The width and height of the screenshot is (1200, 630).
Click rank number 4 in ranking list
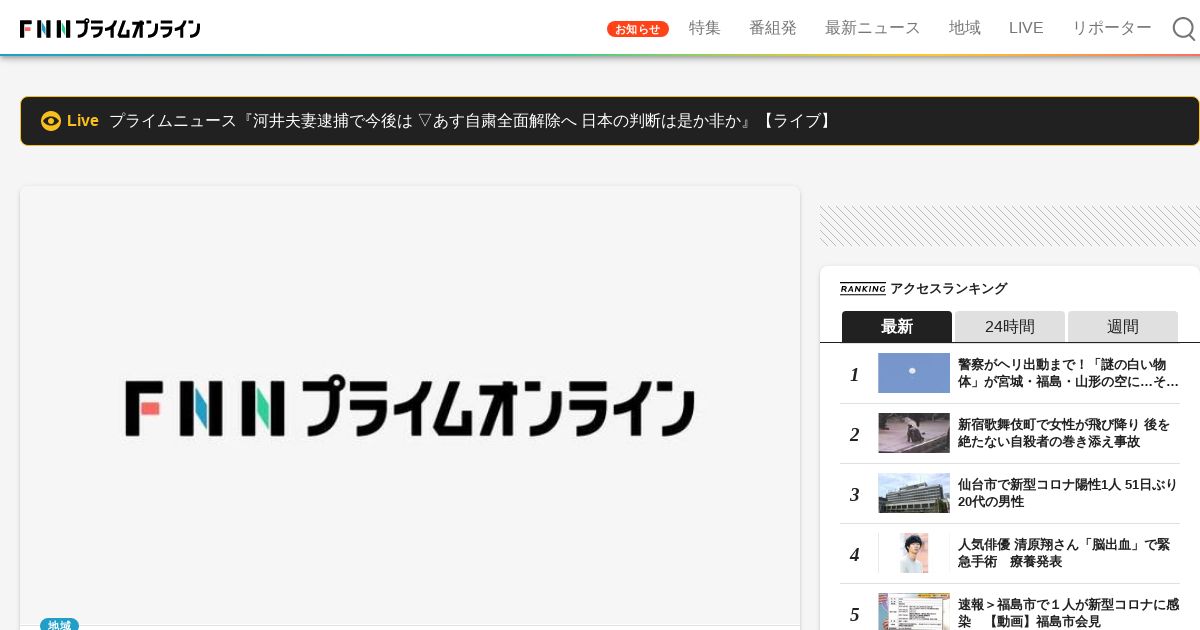[855, 554]
